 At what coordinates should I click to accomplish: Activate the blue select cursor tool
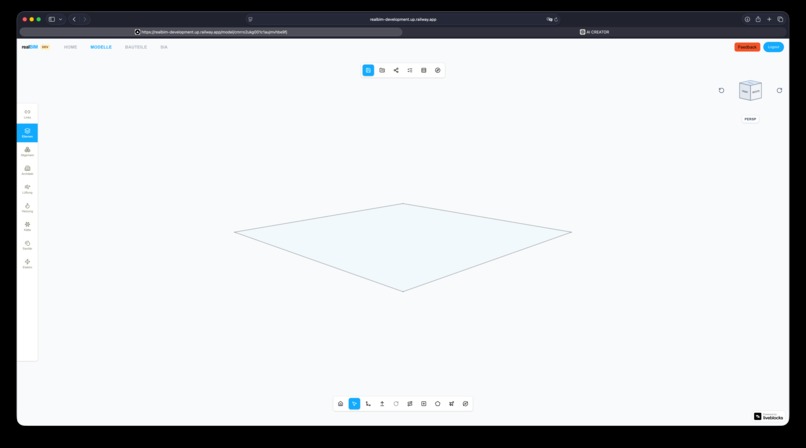354,404
